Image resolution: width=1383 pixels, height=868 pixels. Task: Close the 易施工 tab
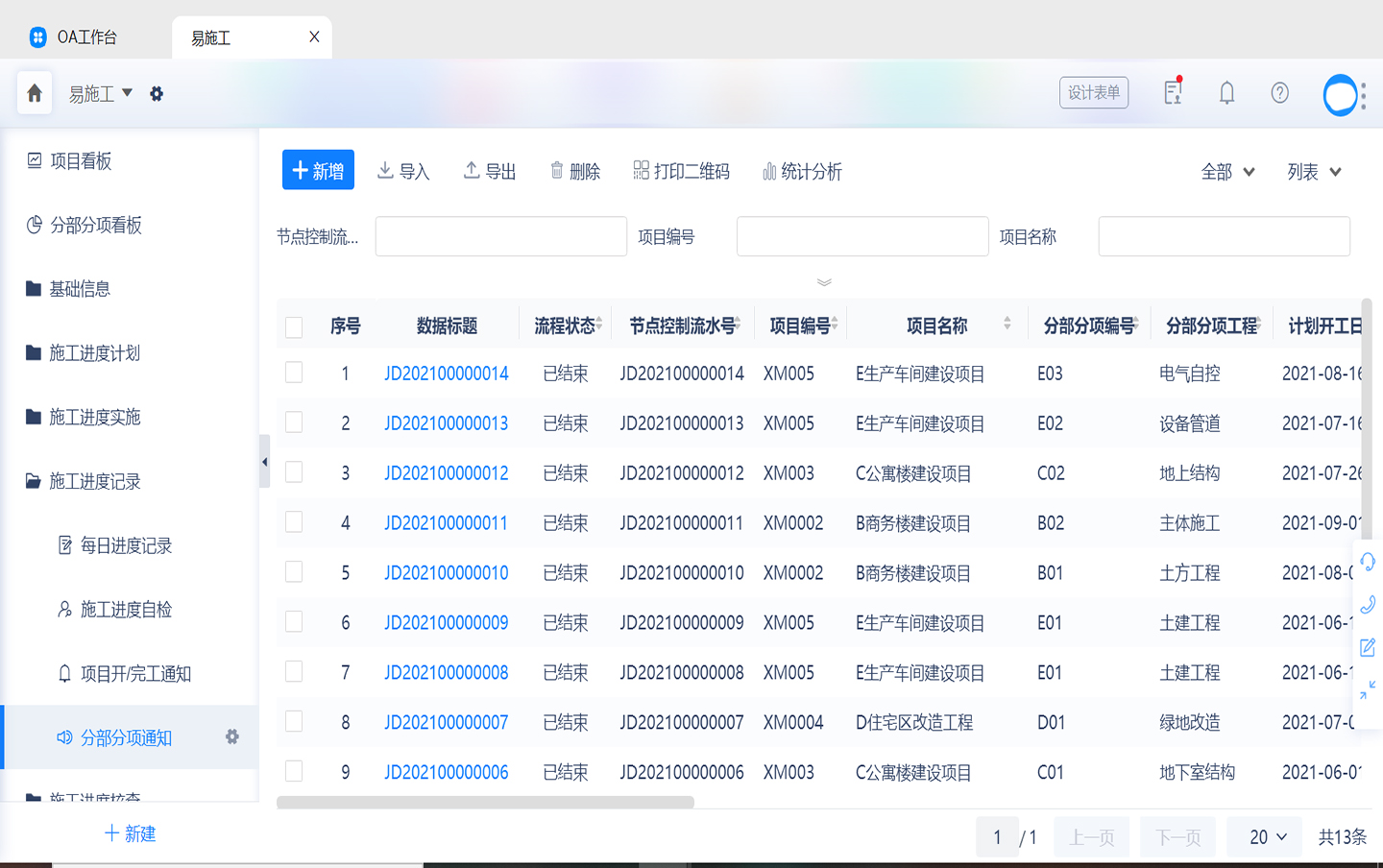[x=314, y=37]
